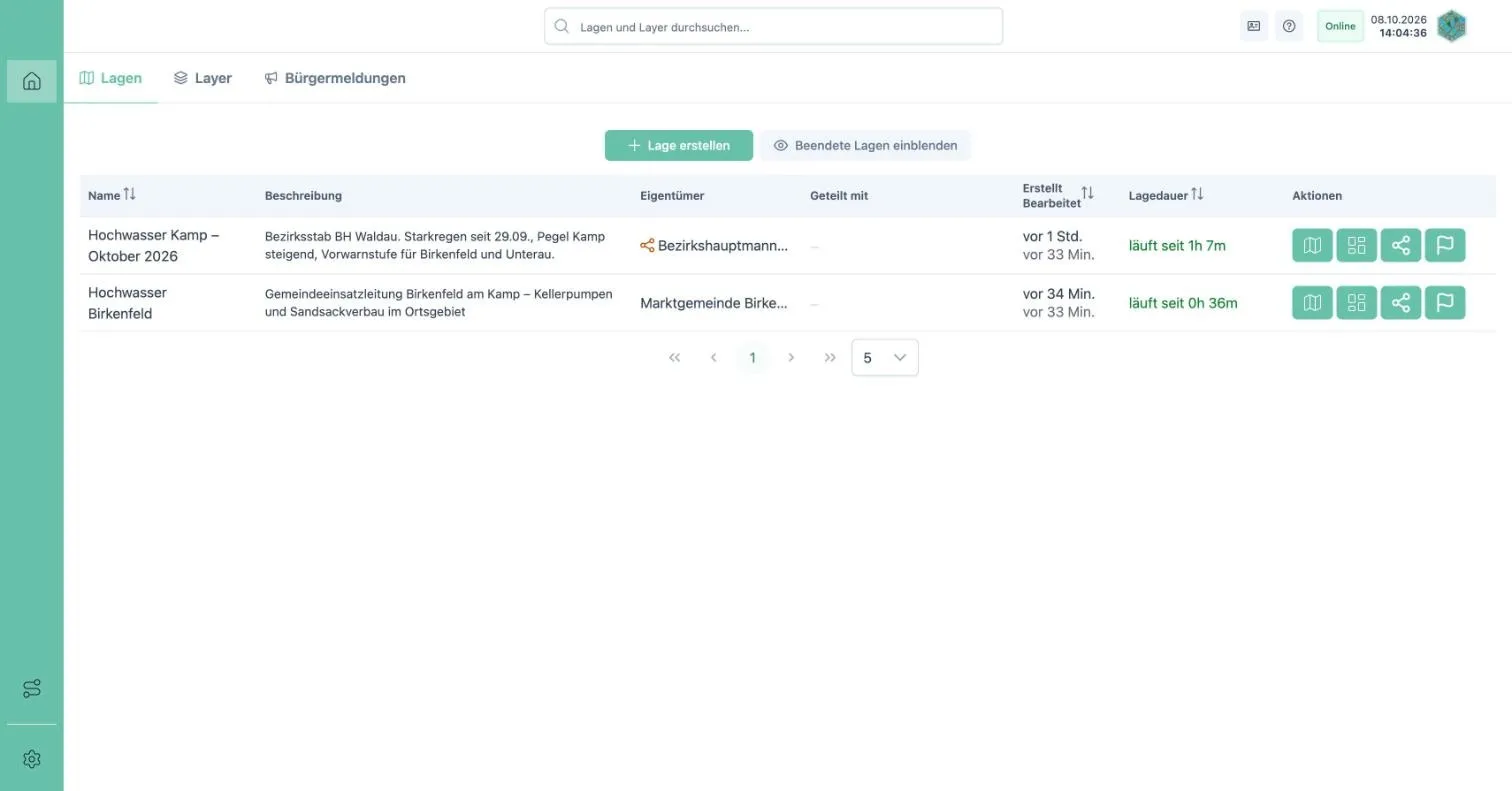Open the ID card icon in header
This screenshot has height=791, width=1512.
click(x=1254, y=26)
